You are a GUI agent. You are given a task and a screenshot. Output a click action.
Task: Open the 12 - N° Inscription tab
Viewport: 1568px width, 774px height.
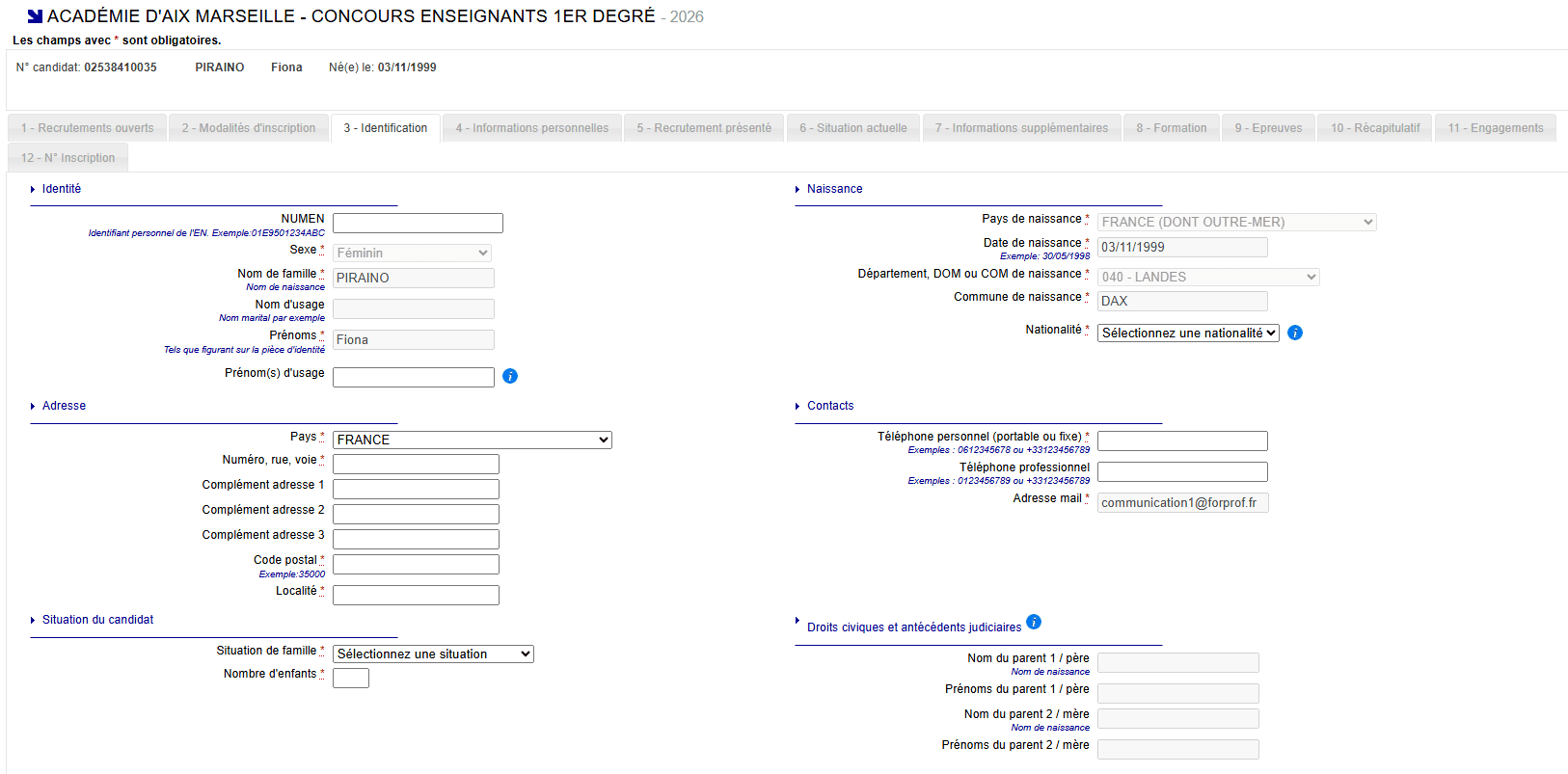coord(68,158)
